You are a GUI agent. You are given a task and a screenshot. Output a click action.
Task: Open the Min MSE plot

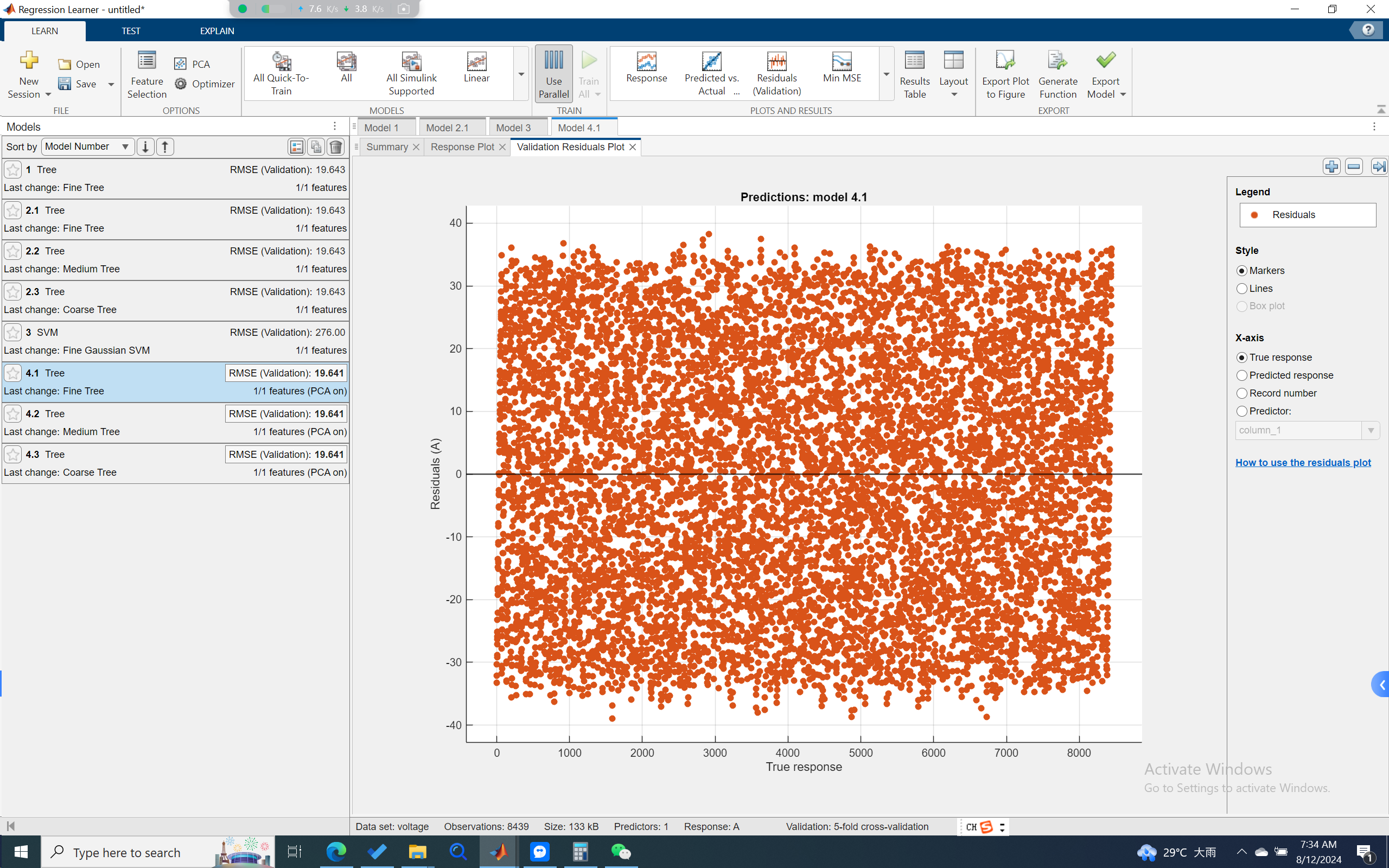[842, 68]
